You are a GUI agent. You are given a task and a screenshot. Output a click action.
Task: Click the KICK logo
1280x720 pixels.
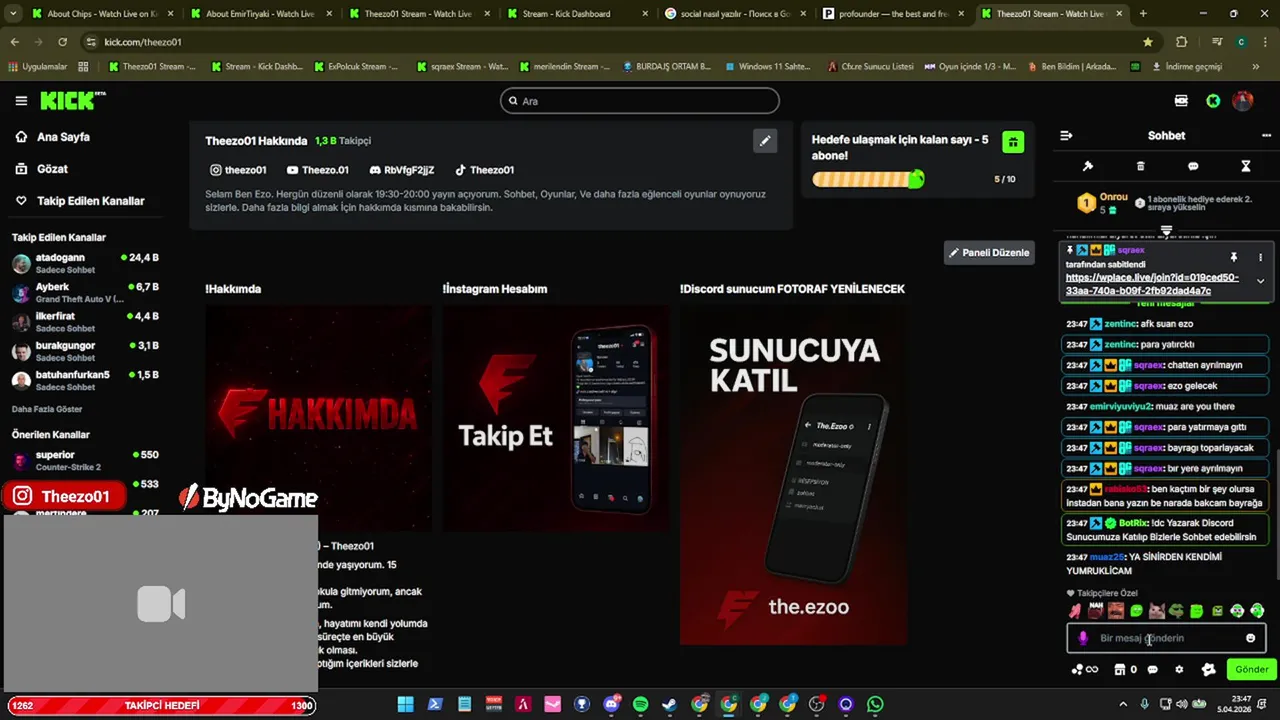pyautogui.click(x=72, y=100)
